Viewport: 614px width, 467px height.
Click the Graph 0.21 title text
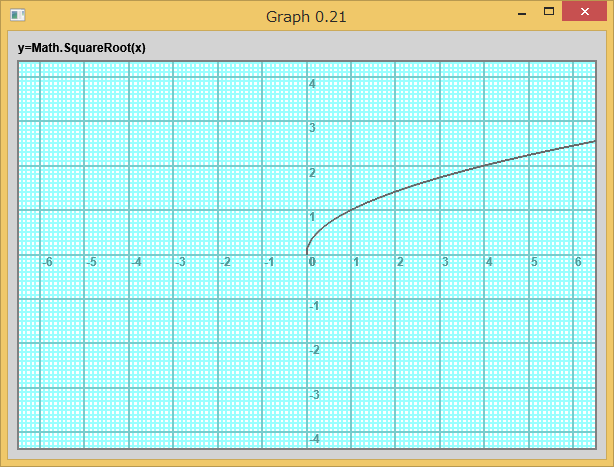tap(306, 17)
